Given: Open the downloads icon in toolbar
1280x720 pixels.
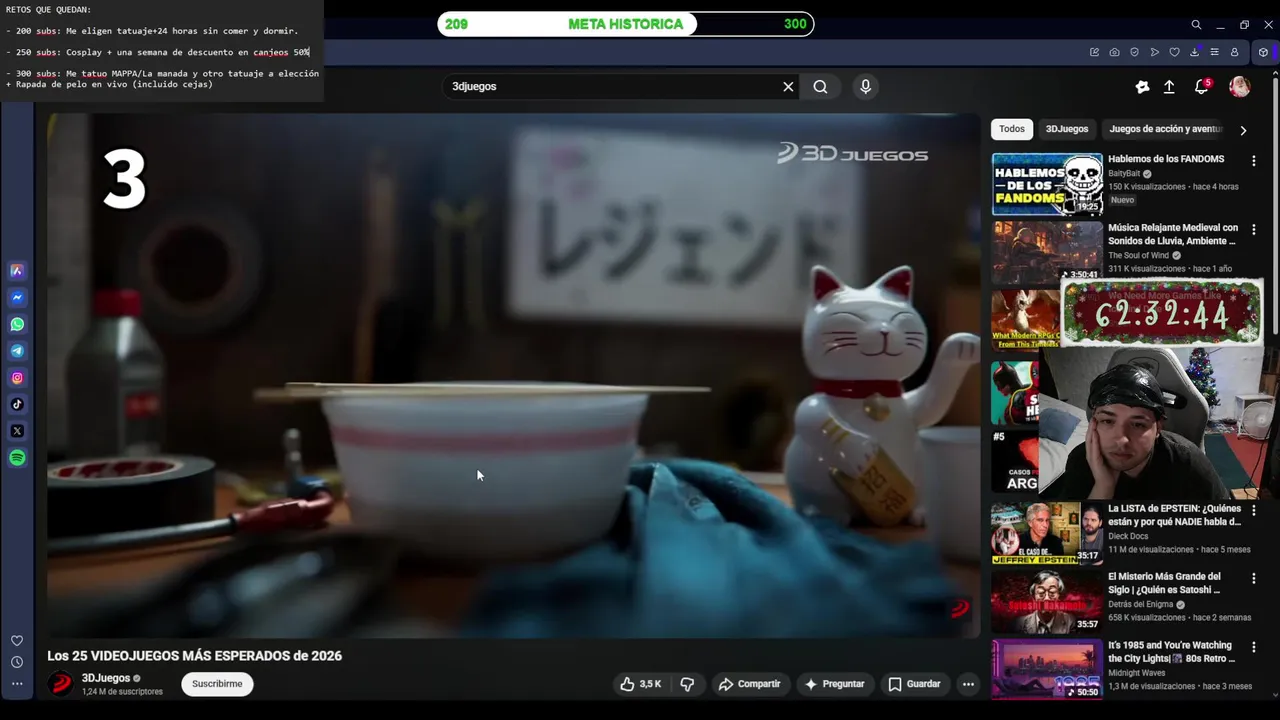Looking at the screenshot, I should [x=1194, y=52].
